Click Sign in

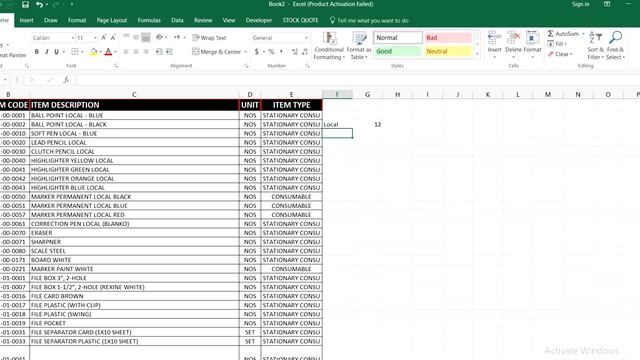[580, 4]
